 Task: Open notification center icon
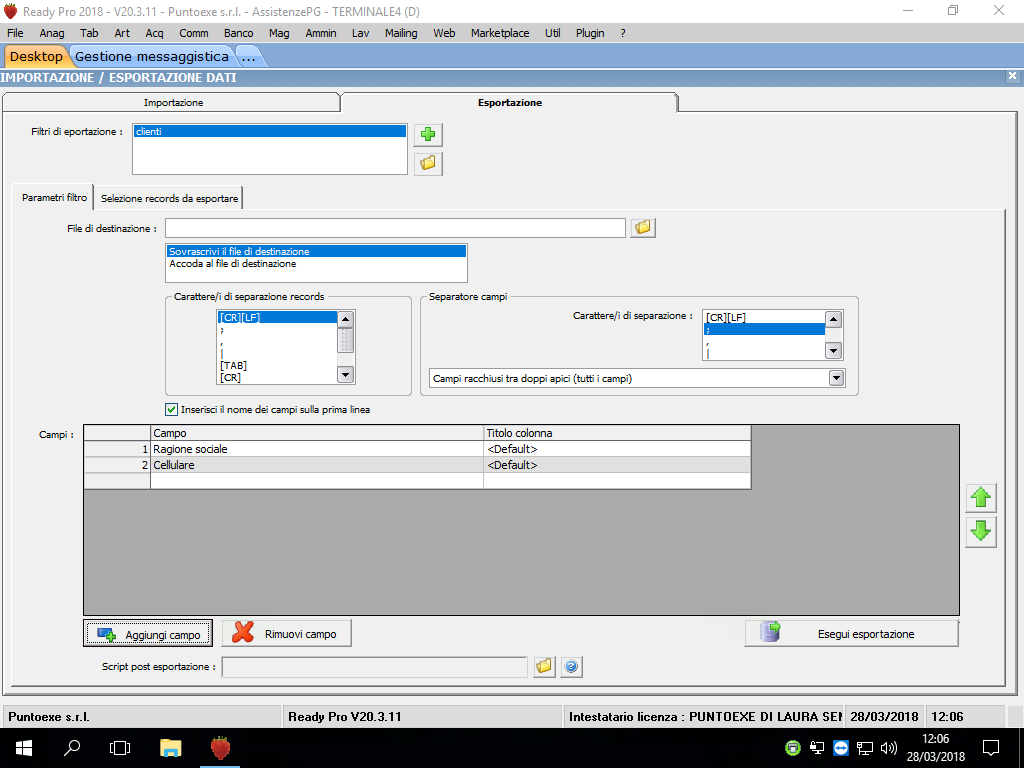point(991,748)
